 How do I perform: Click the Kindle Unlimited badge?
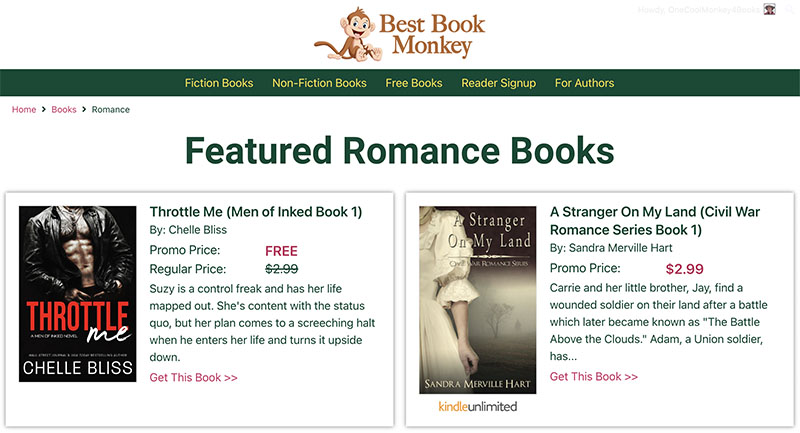[x=478, y=407]
